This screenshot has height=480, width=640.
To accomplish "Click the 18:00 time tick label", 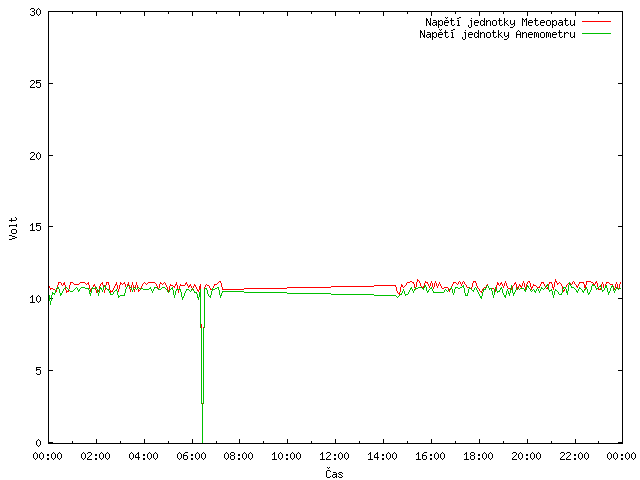I will (x=478, y=456).
